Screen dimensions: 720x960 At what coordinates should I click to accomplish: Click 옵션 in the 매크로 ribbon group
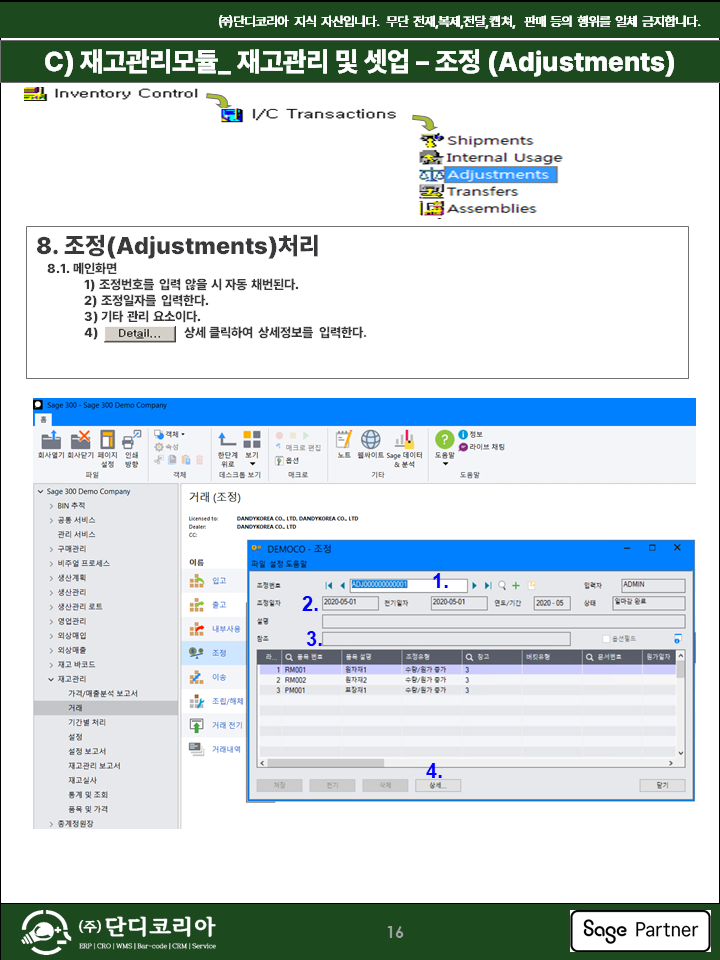coord(287,460)
